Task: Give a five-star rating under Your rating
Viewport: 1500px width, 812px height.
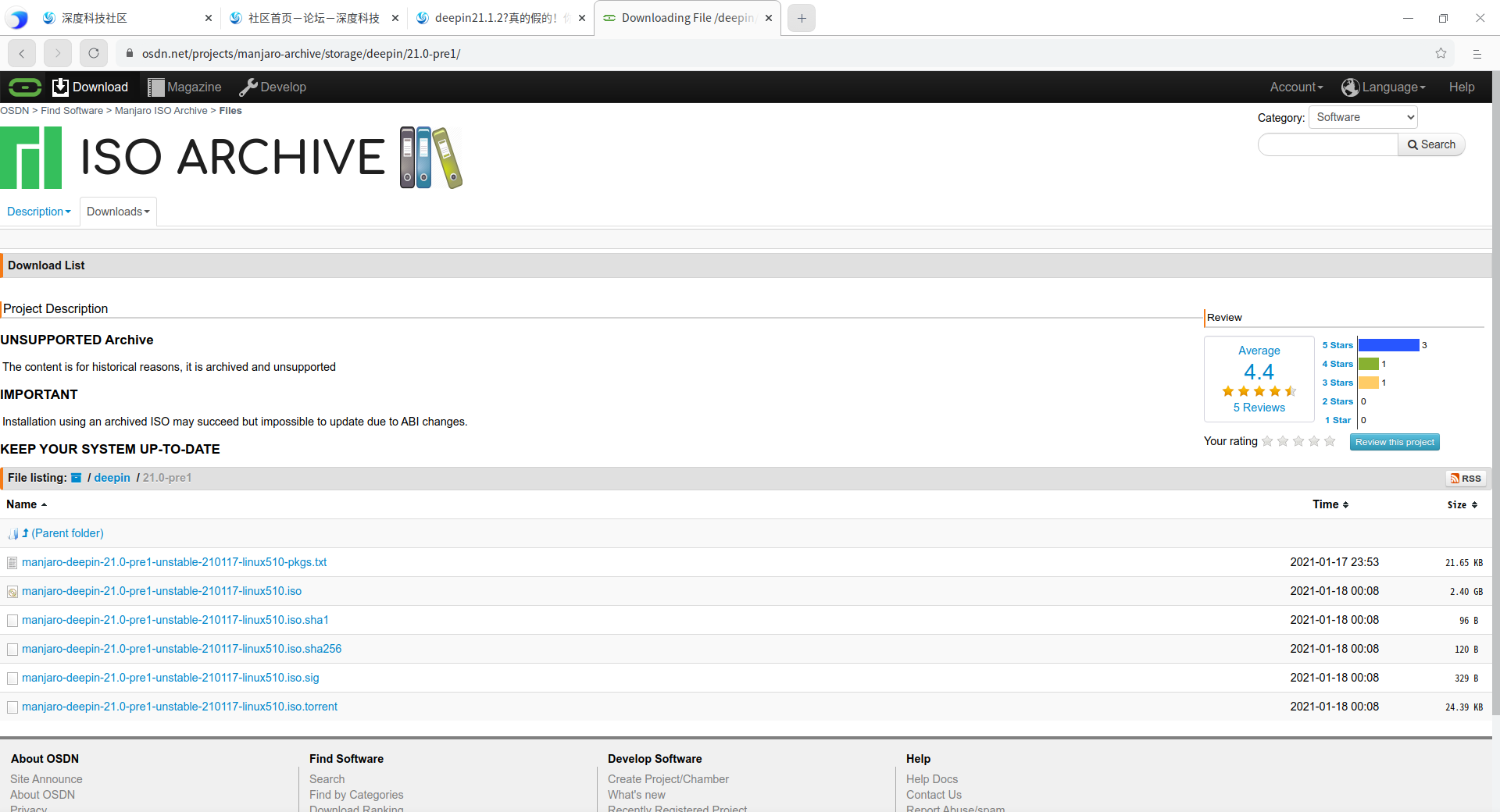Action: (x=1329, y=441)
